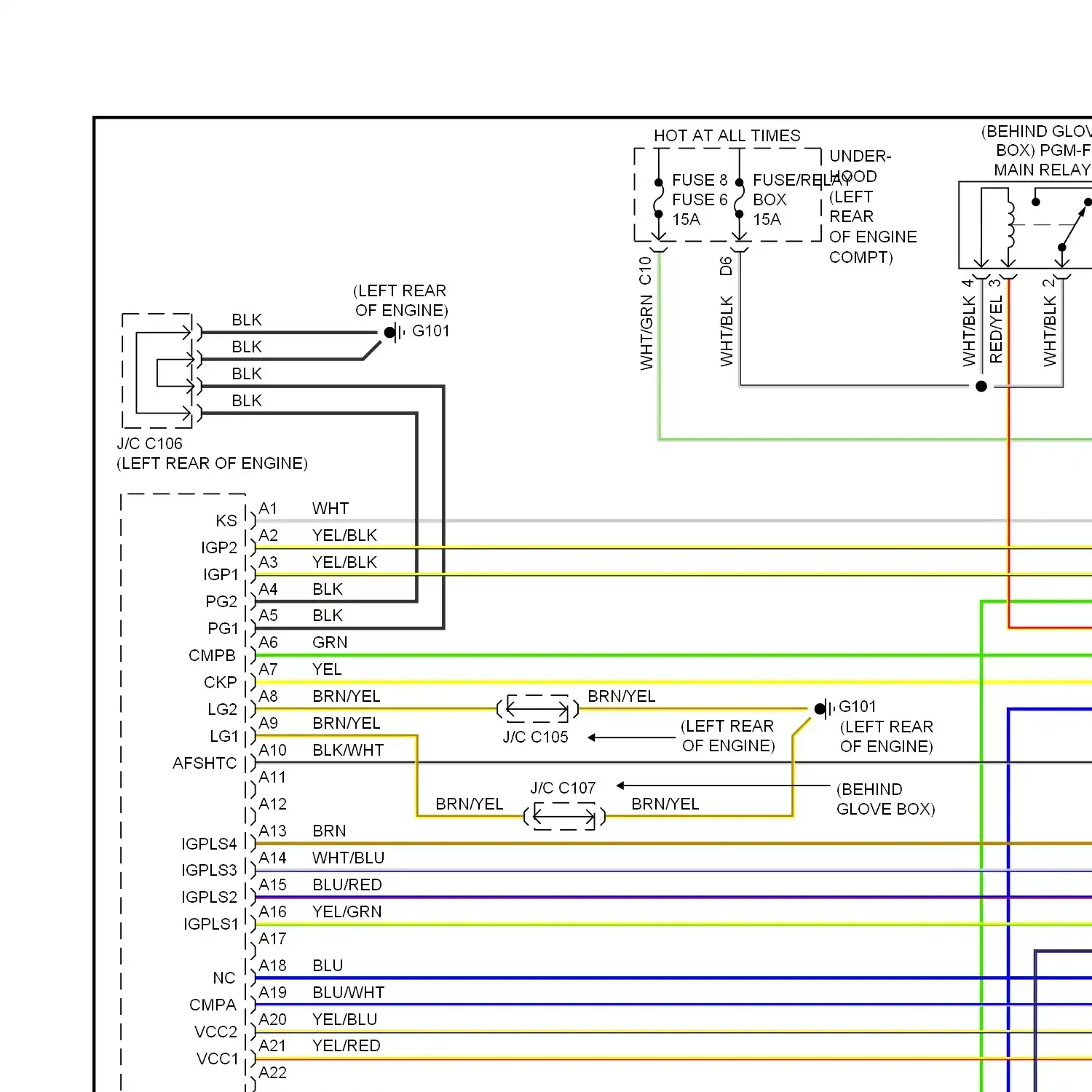
Task: Select the "BLK/WHT" wire color label
Action: (x=348, y=750)
